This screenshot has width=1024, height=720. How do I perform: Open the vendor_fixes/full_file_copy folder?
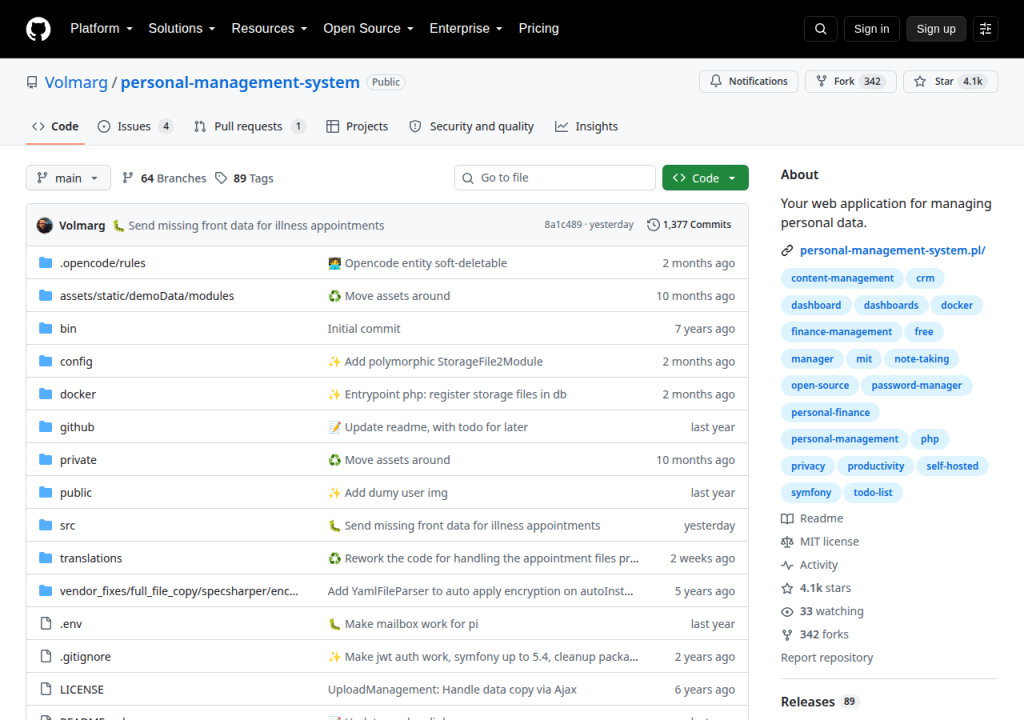point(179,591)
